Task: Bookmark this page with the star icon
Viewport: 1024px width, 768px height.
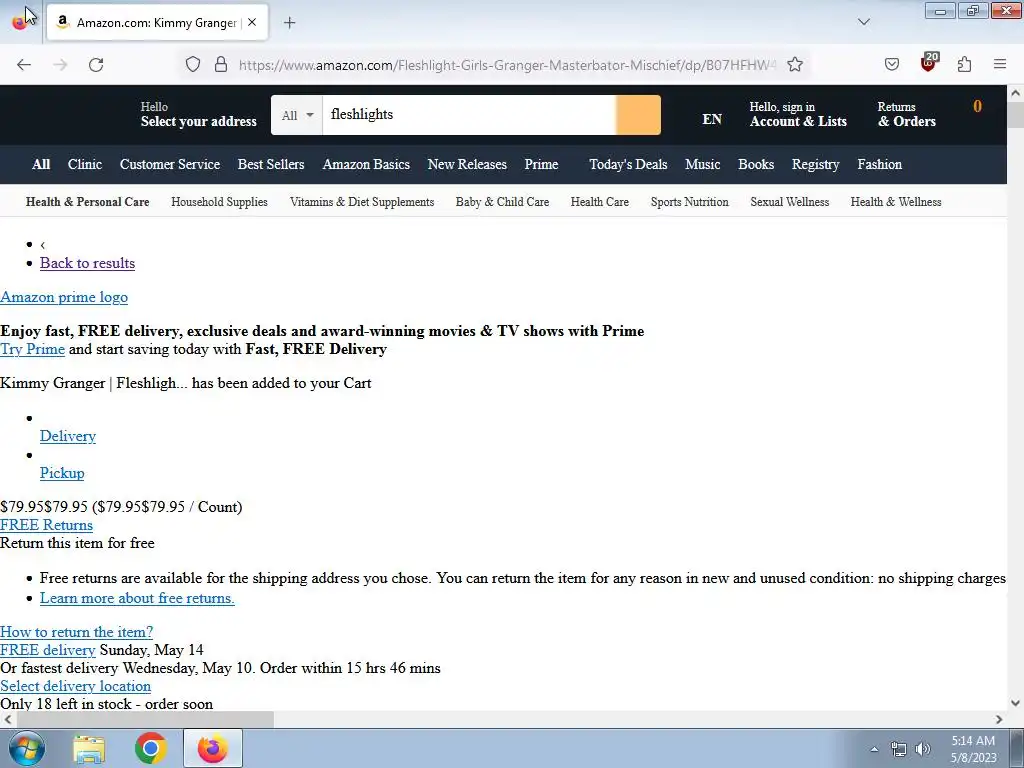Action: (795, 64)
